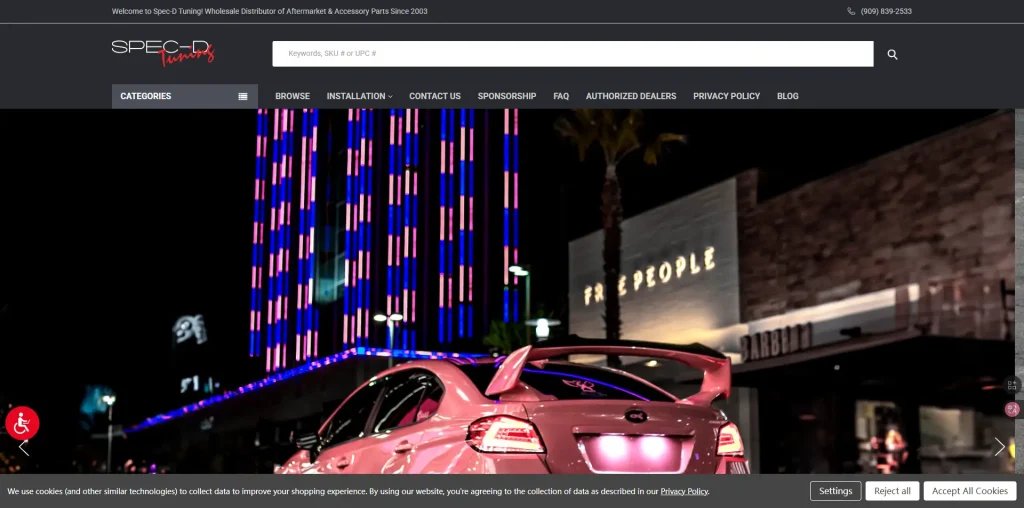Click the pink translate icon

pyautogui.click(x=1012, y=409)
